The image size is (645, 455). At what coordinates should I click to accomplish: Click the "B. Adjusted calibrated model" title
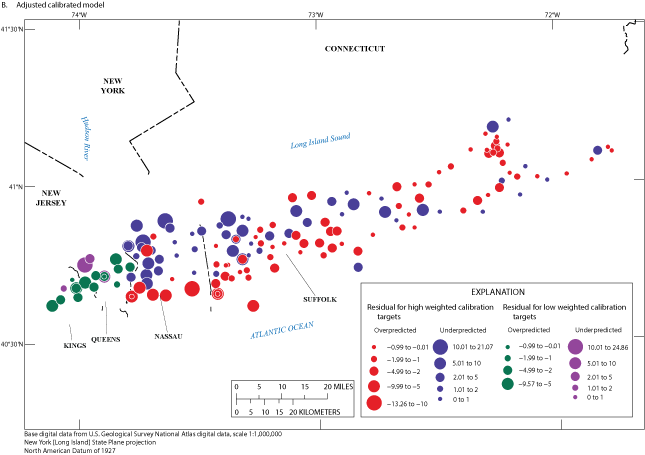tap(52, 5)
